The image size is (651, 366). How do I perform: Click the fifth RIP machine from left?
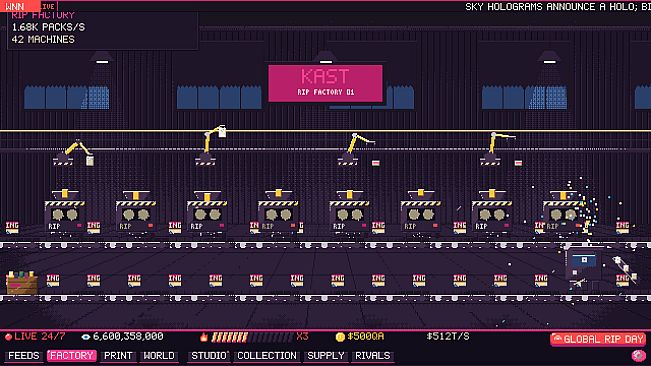pos(349,213)
